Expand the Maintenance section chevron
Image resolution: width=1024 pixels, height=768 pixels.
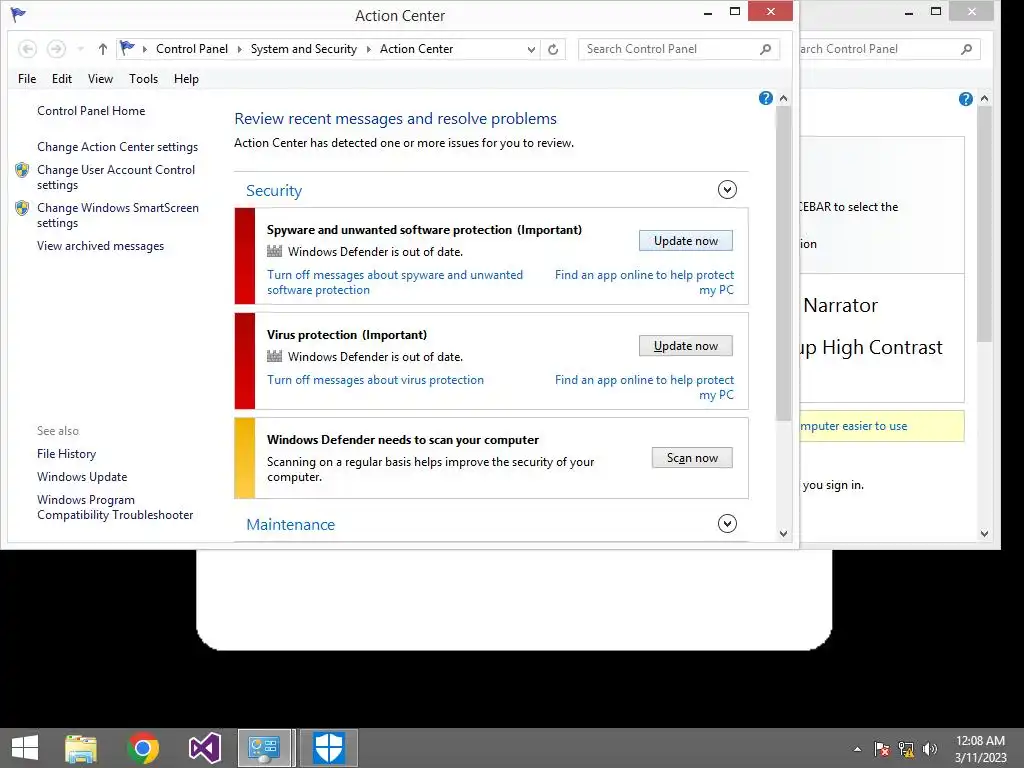[x=727, y=524]
